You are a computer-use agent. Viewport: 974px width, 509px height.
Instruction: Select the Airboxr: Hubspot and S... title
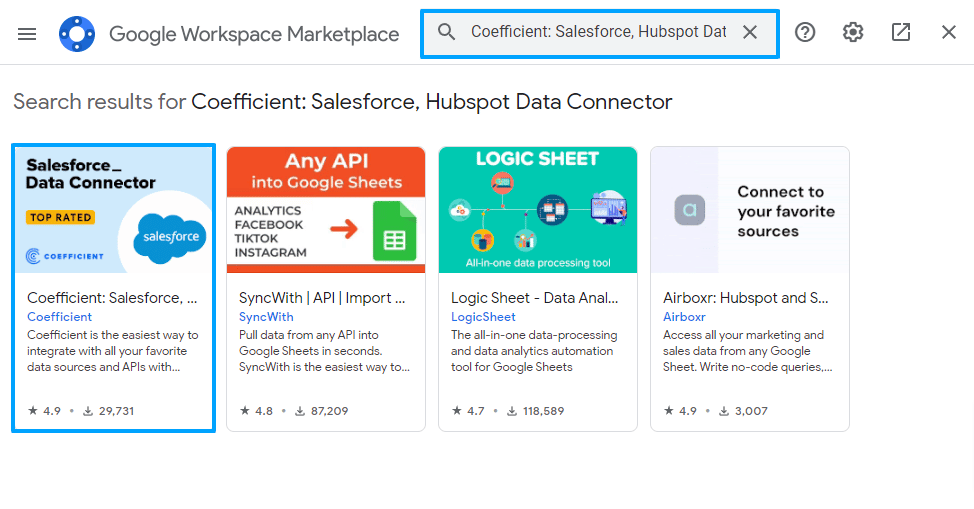point(746,298)
